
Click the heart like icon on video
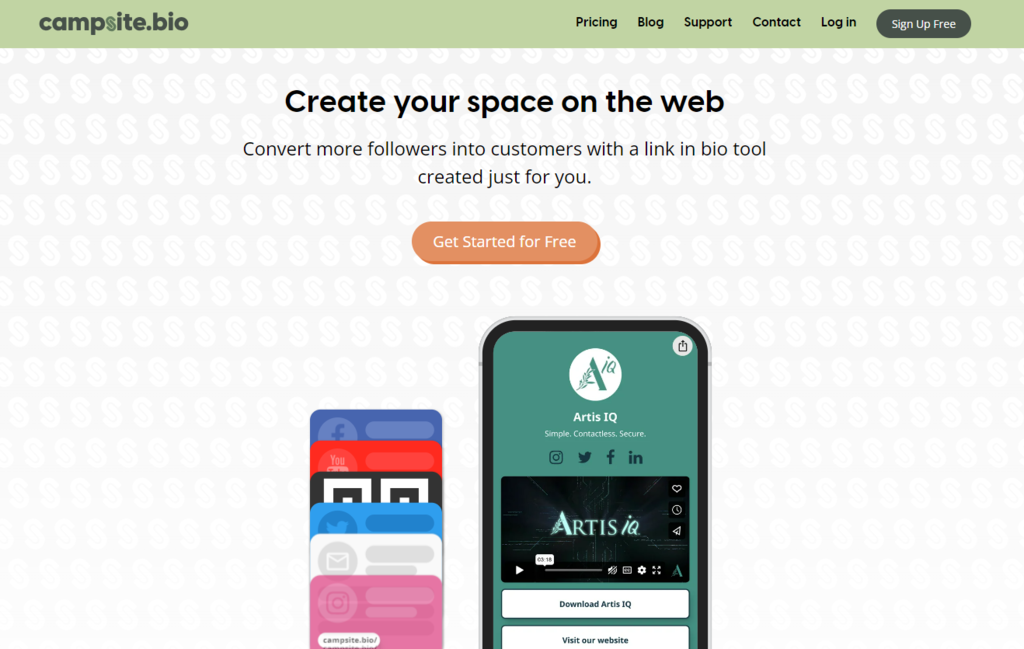coord(677,488)
